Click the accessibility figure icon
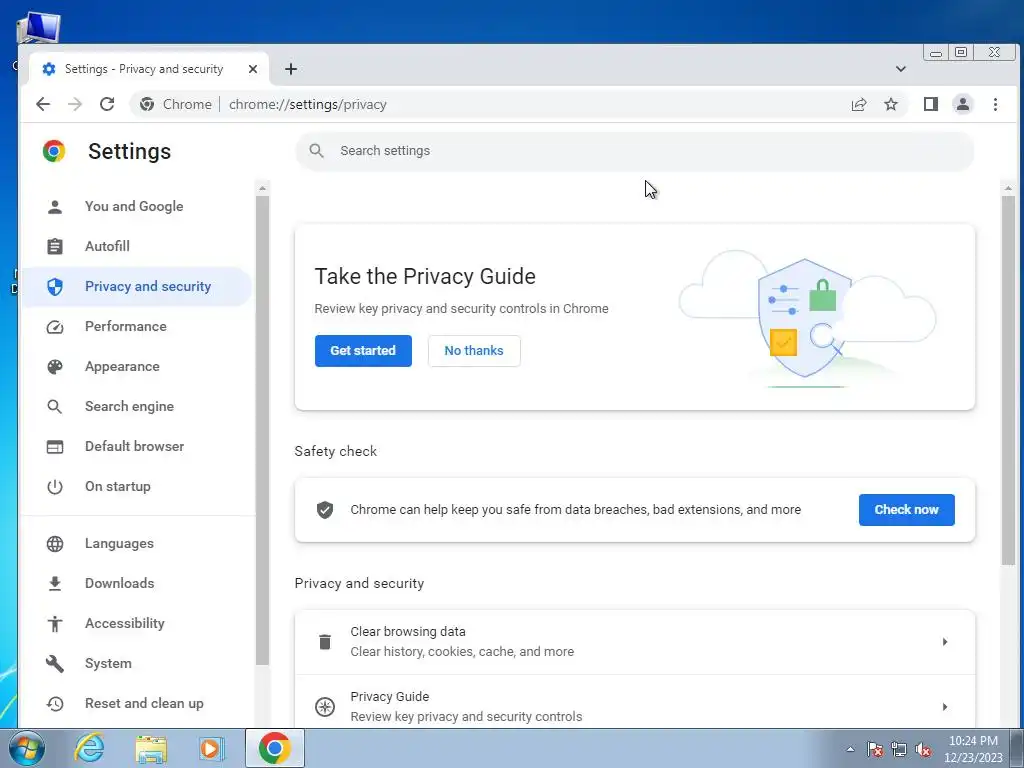The width and height of the screenshot is (1024, 768). (x=55, y=624)
